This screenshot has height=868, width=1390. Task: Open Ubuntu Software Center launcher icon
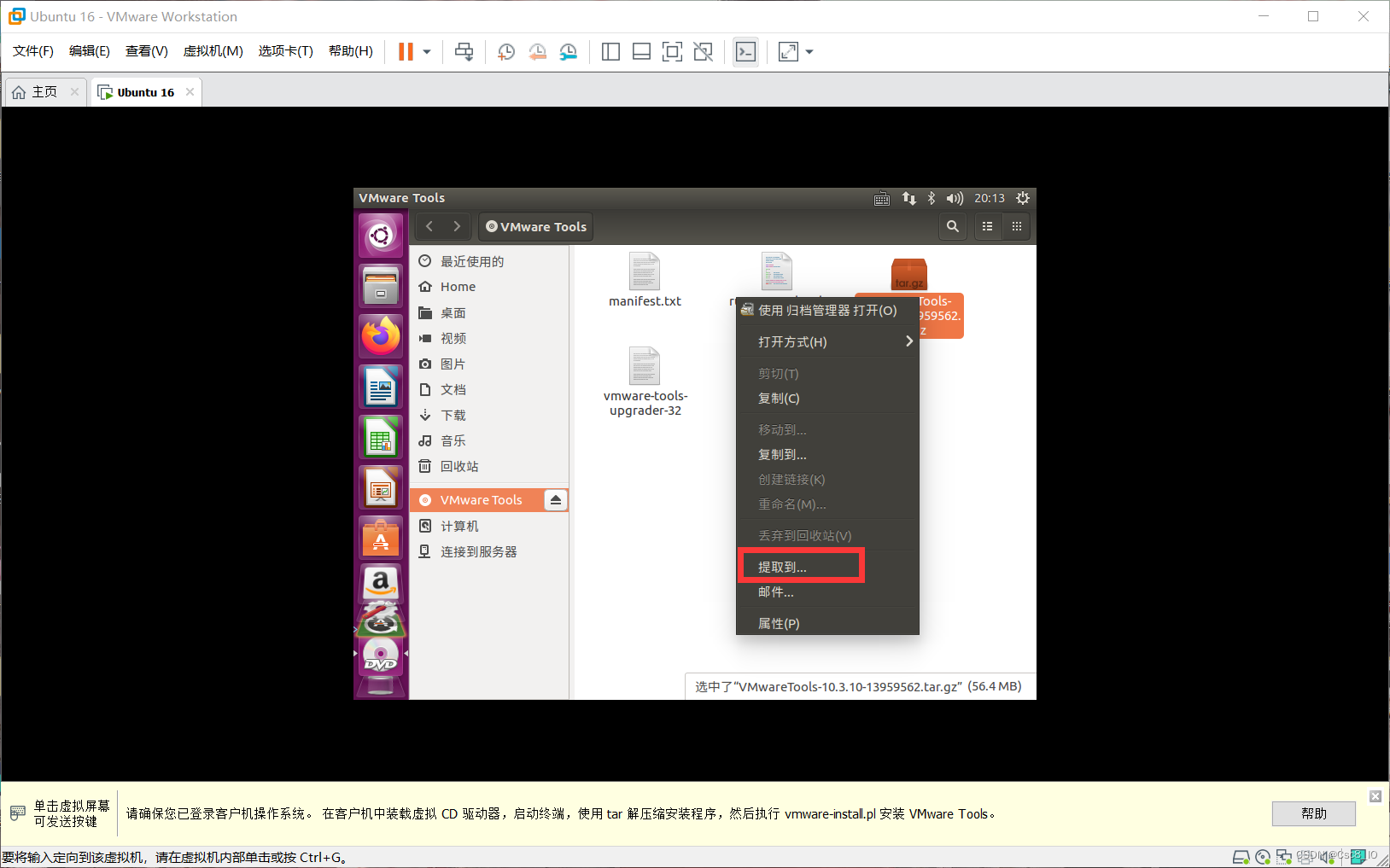click(x=381, y=539)
